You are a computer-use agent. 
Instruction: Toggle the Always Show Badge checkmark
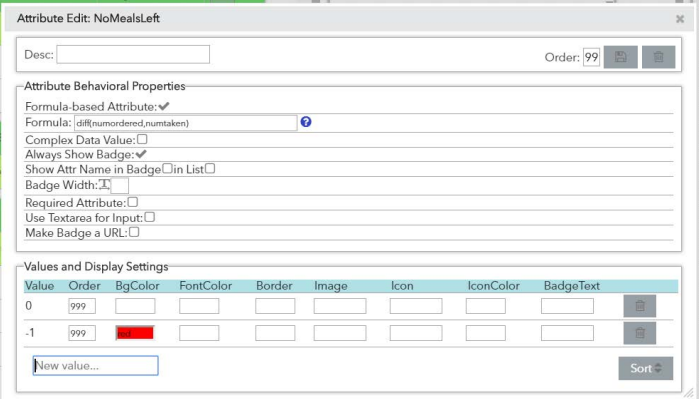pyautogui.click(x=141, y=154)
